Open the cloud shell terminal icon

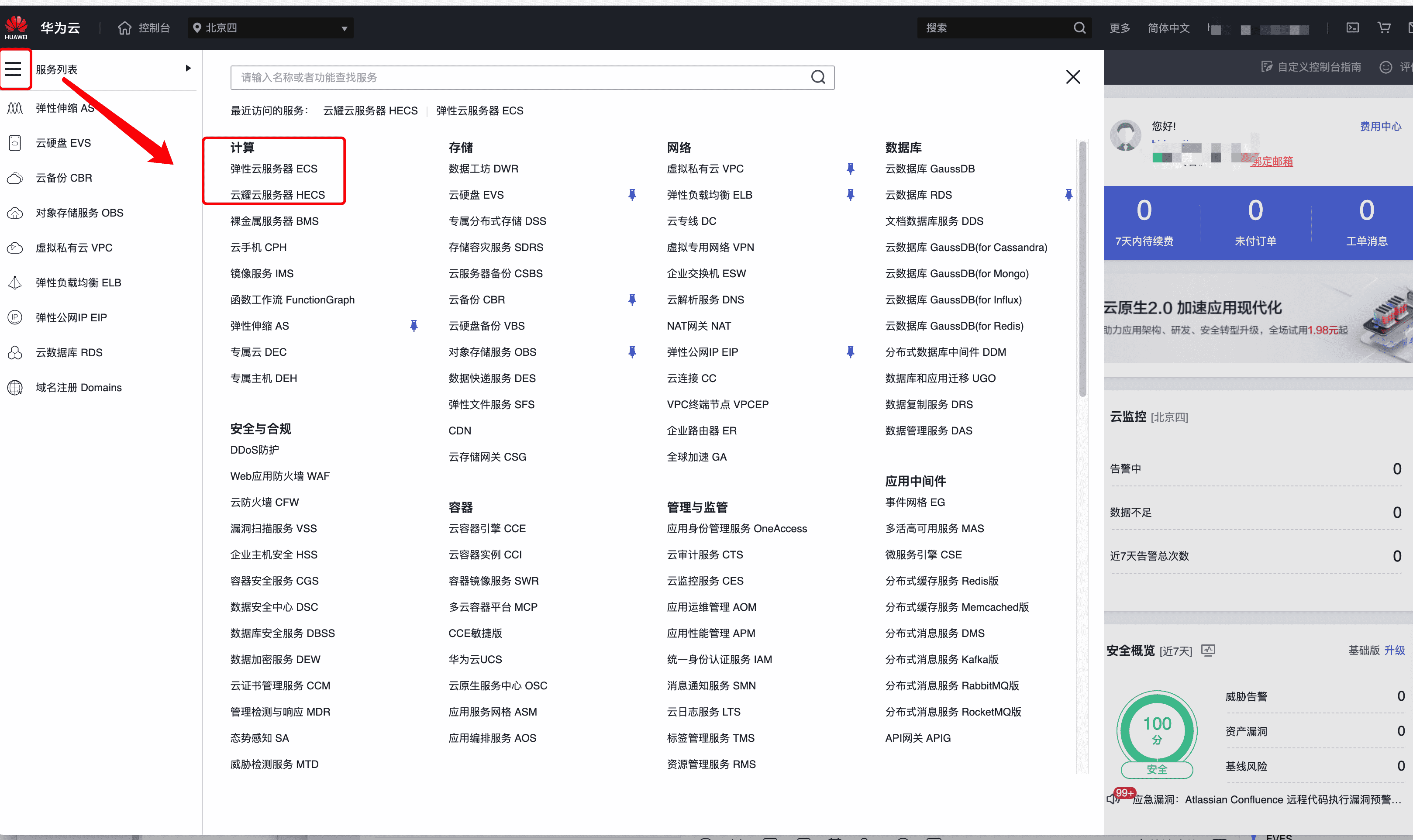tap(1352, 28)
